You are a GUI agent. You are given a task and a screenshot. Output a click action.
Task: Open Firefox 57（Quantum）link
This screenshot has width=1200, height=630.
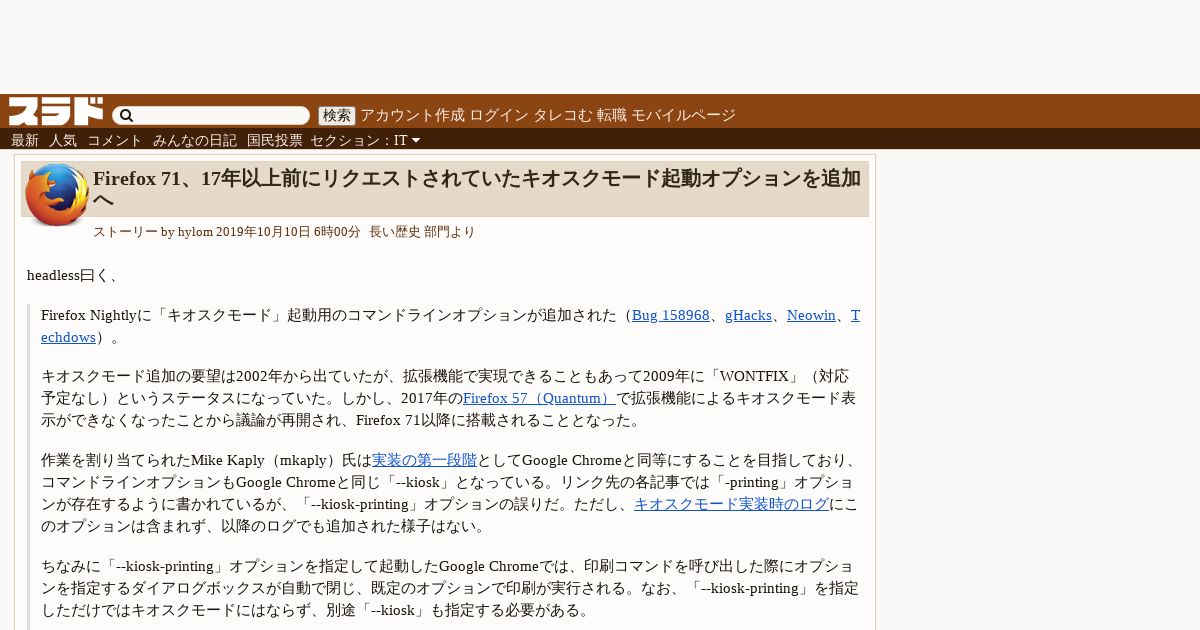tap(539, 398)
